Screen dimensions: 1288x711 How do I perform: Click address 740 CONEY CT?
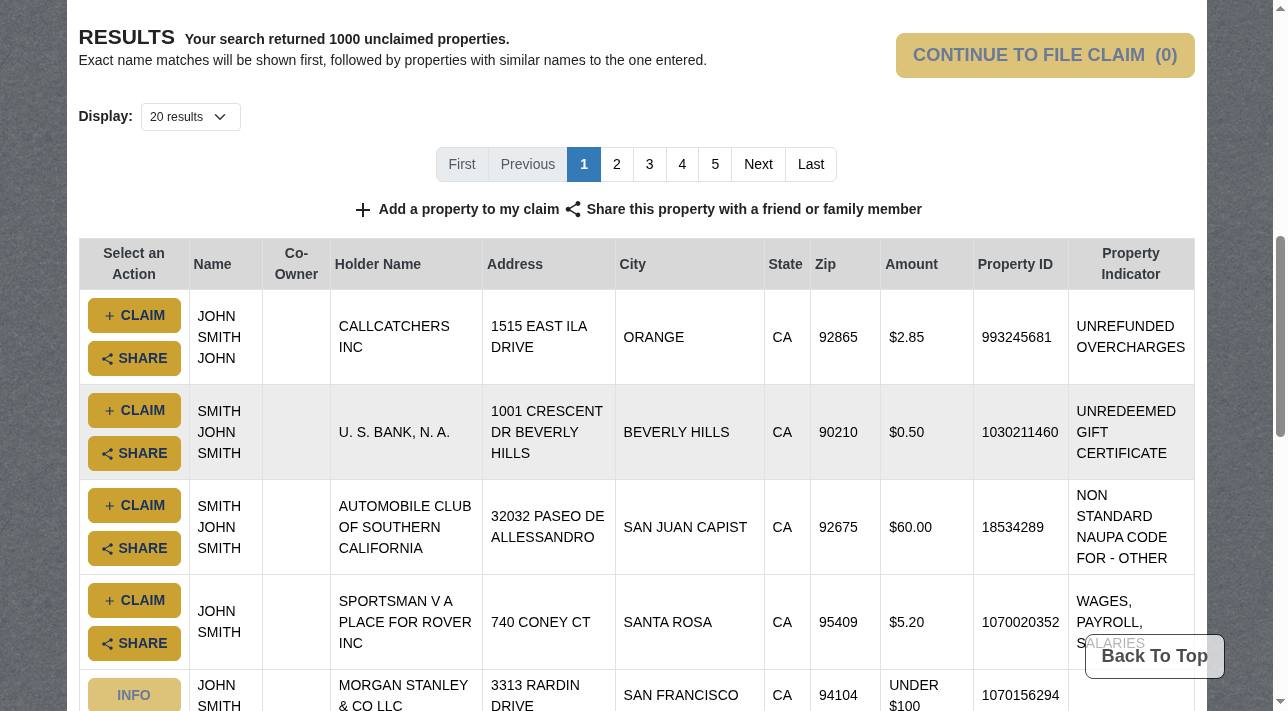click(x=541, y=622)
